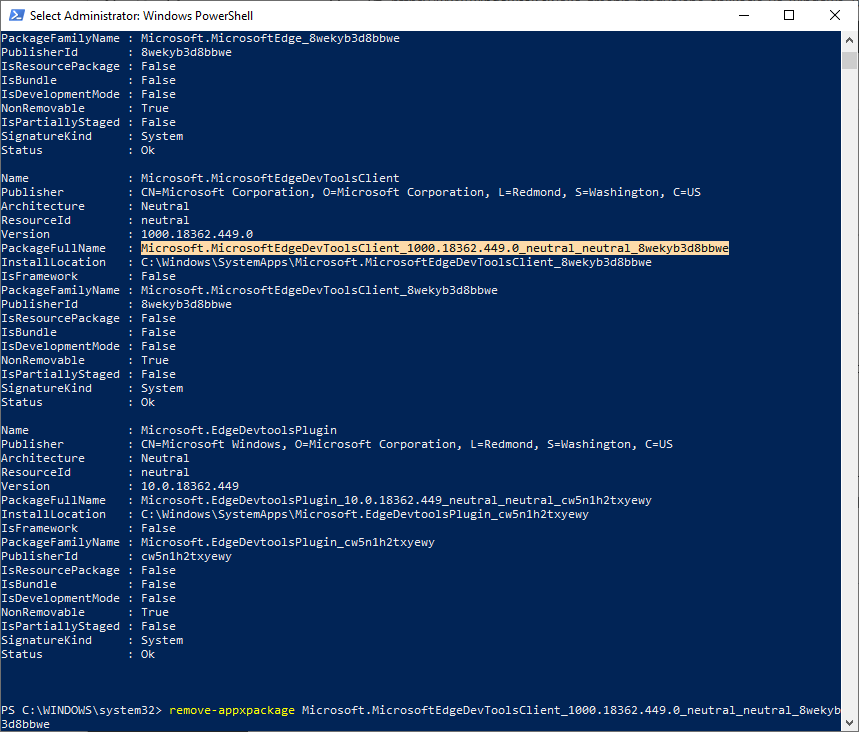860x734 pixels.
Task: Open the PowerShell window system menu icon
Action: click(x=16, y=15)
